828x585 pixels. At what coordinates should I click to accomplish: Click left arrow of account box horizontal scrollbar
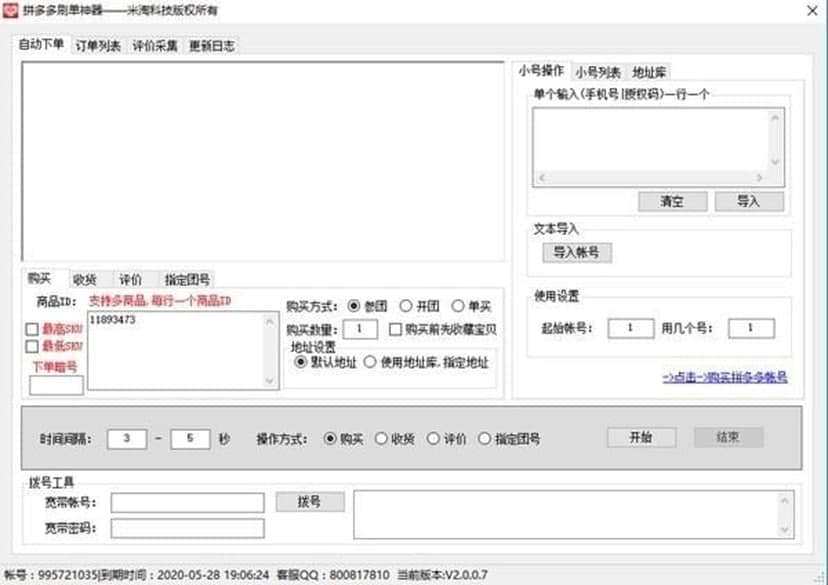tap(541, 178)
